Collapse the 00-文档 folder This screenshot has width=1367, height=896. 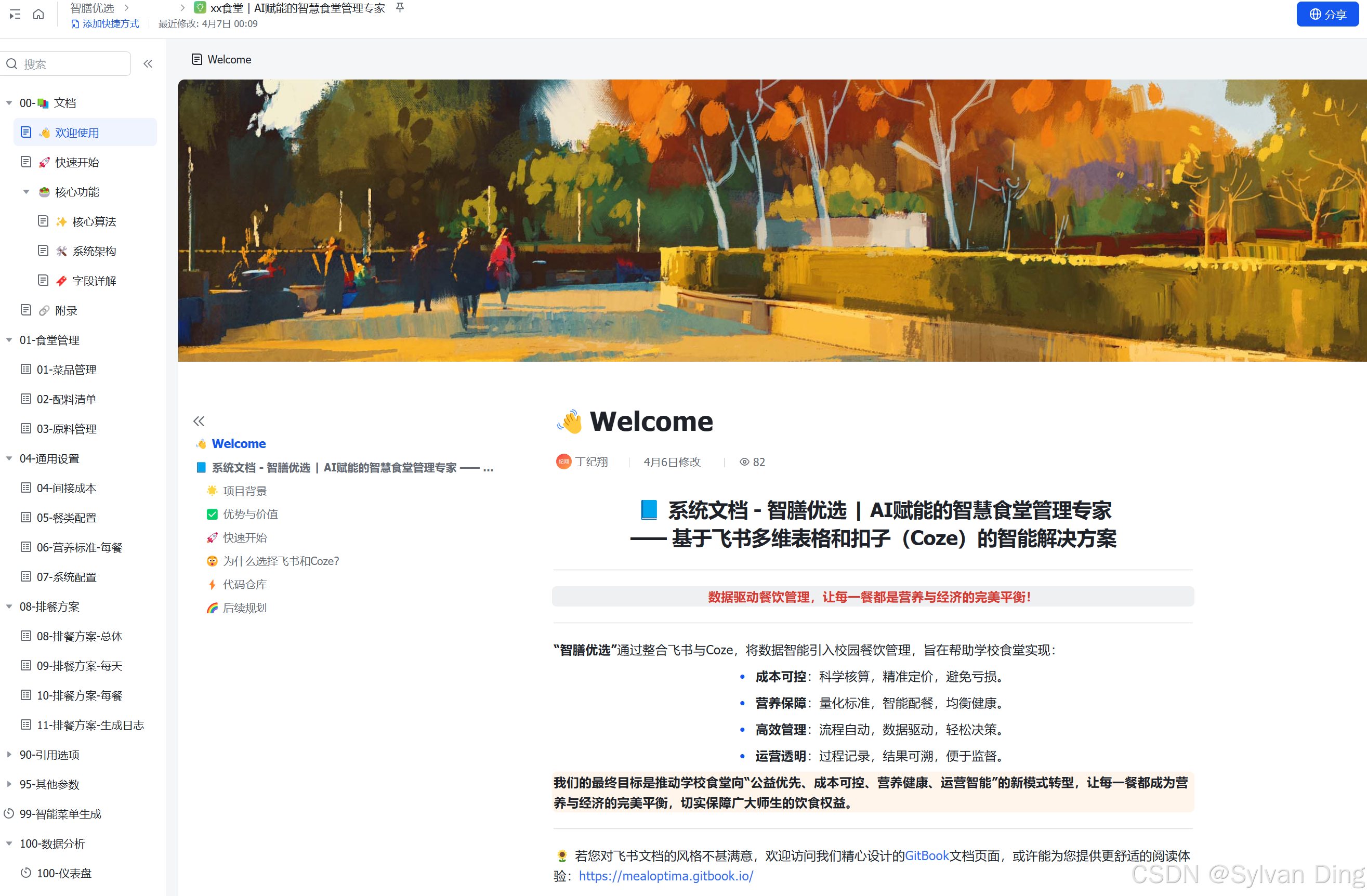pos(9,103)
